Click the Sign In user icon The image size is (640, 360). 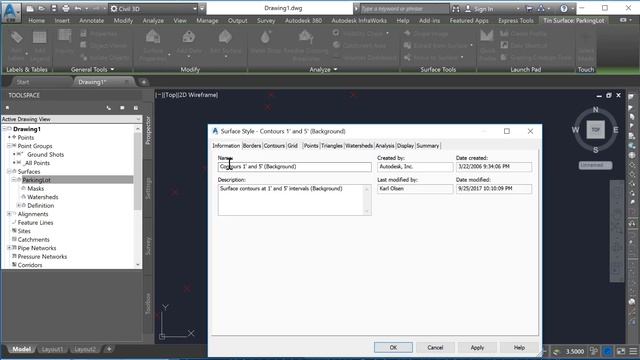tap(468, 8)
